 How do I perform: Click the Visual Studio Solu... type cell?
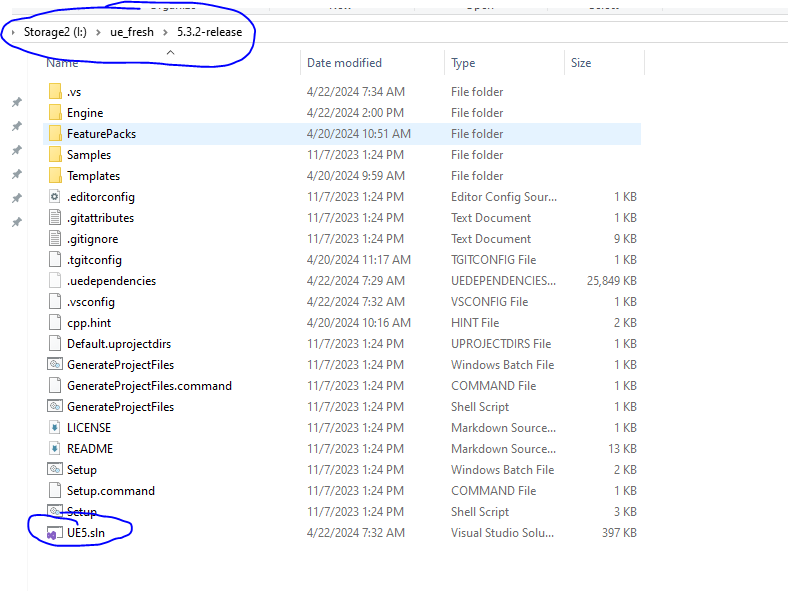pyautogui.click(x=502, y=533)
